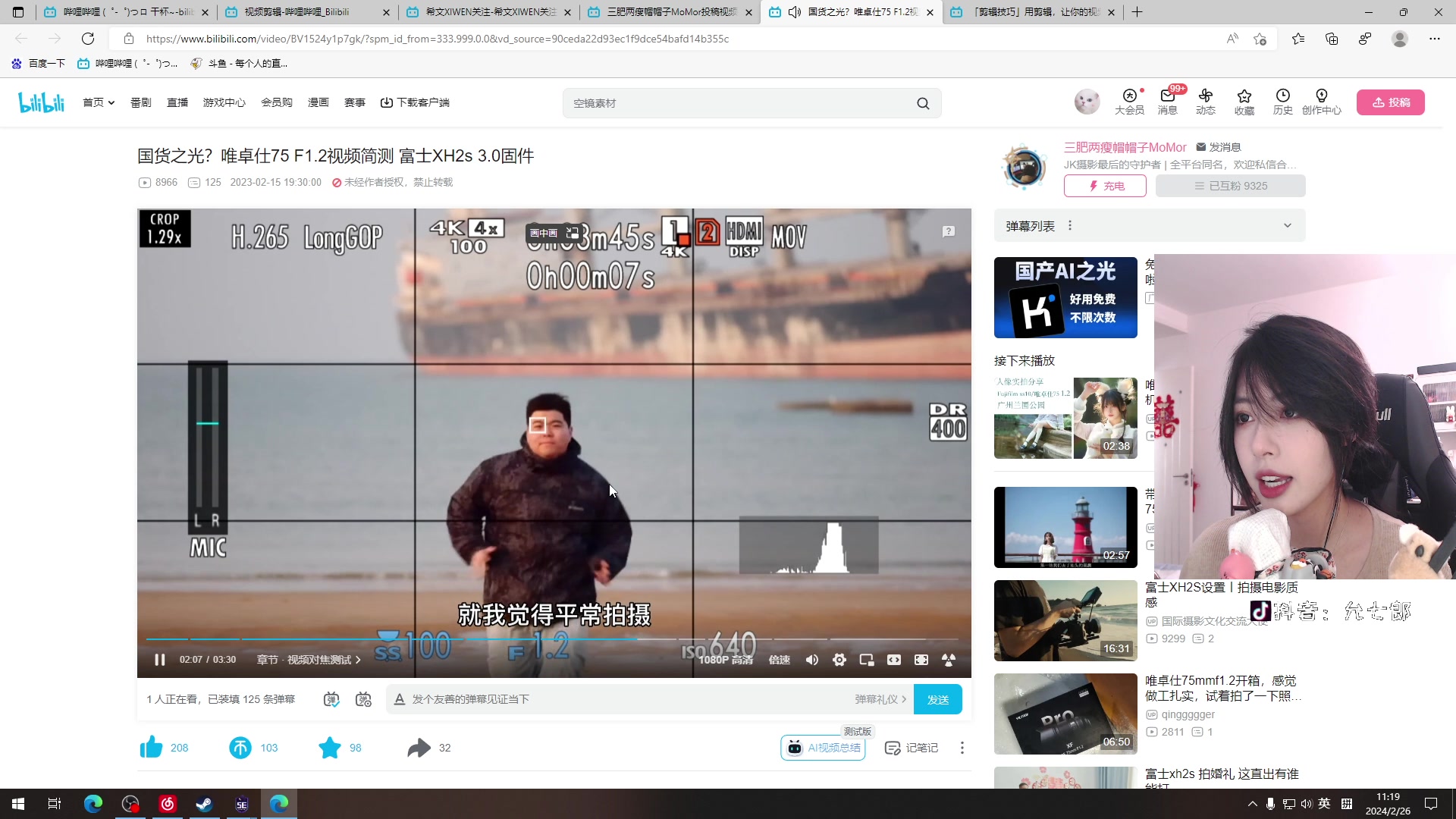Open 漫画 navigation item
The width and height of the screenshot is (1456, 819).
click(x=318, y=102)
